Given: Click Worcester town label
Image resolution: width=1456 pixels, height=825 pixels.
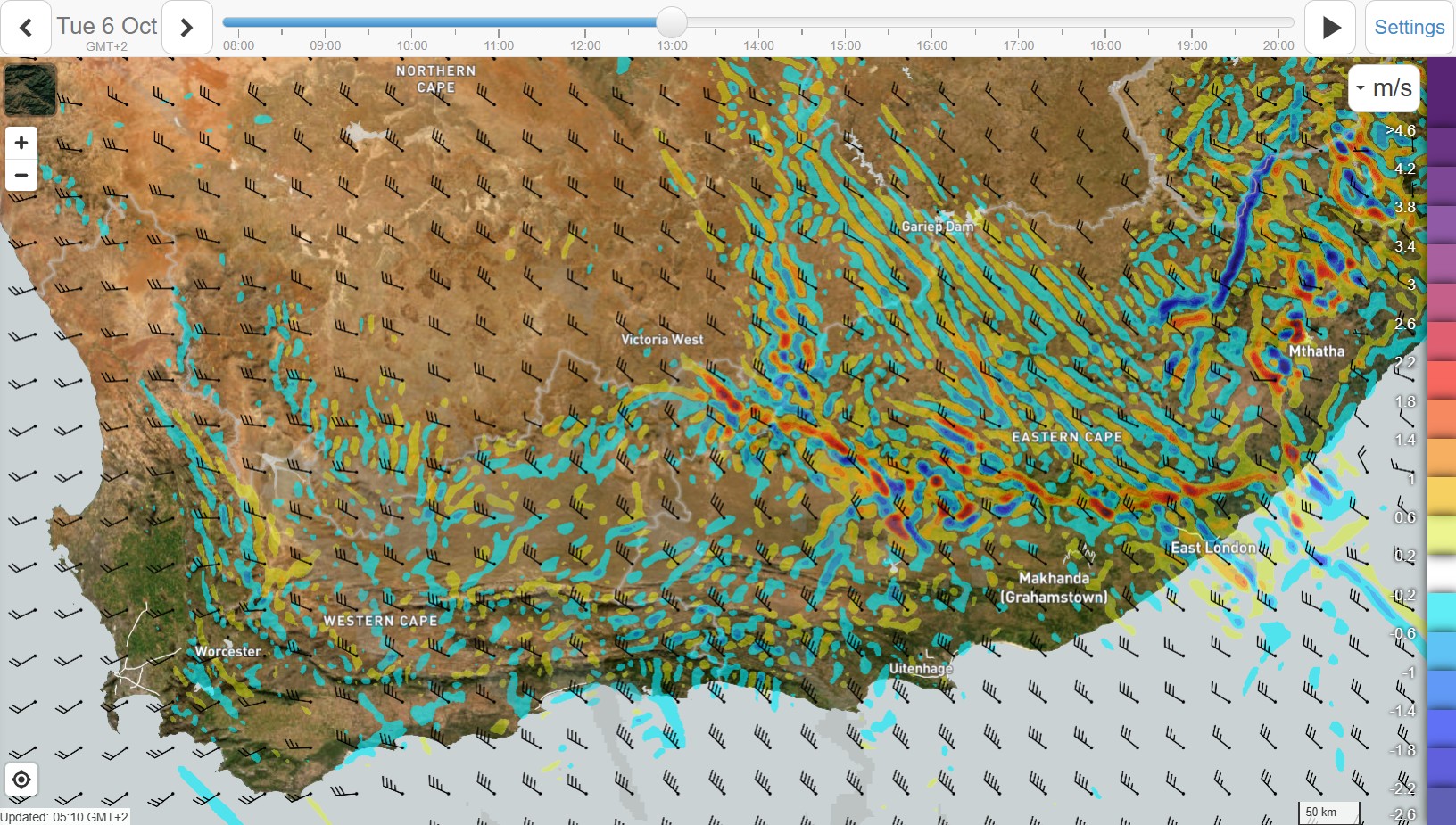Looking at the screenshot, I should coord(227,651).
